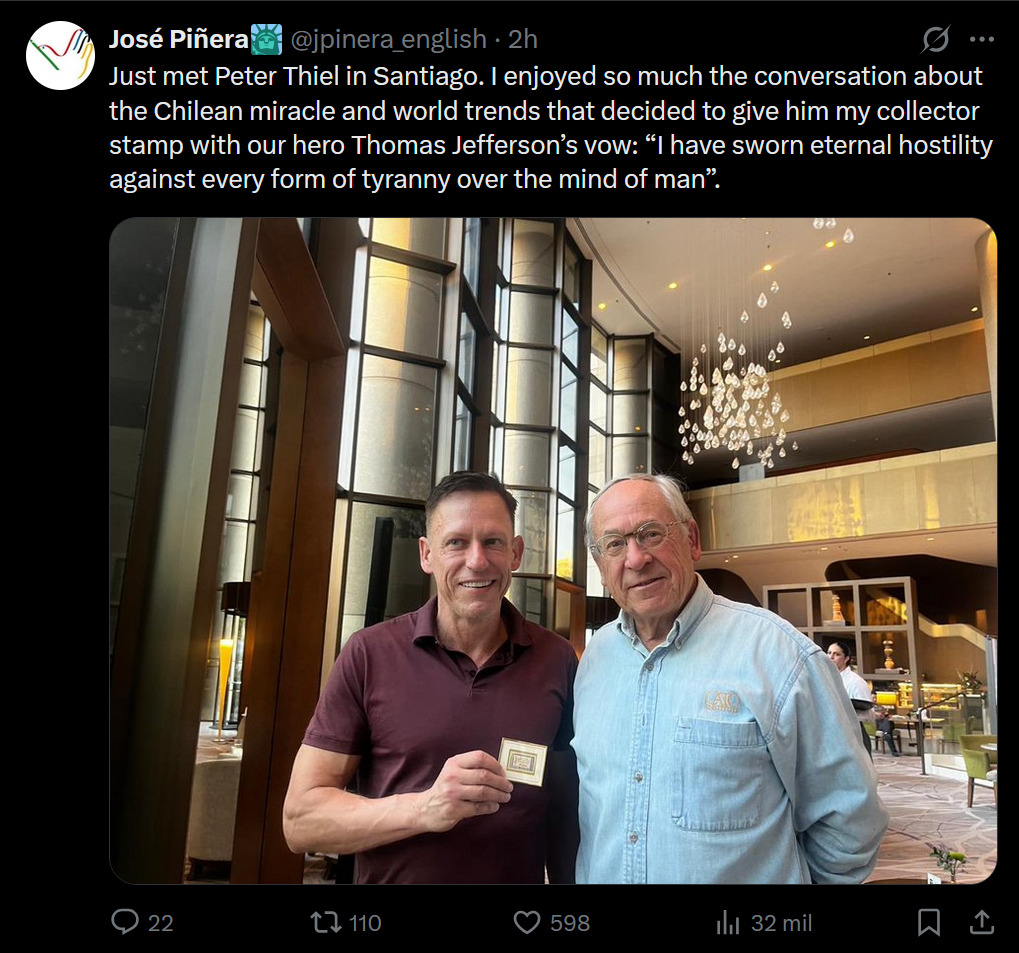Click the repost count 110
Viewport: 1019px width, 953px height.
point(364,923)
